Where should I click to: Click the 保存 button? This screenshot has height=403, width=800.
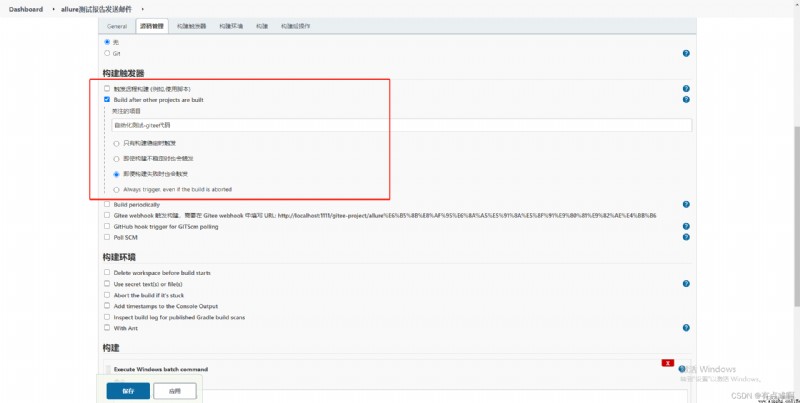pyautogui.click(x=128, y=391)
